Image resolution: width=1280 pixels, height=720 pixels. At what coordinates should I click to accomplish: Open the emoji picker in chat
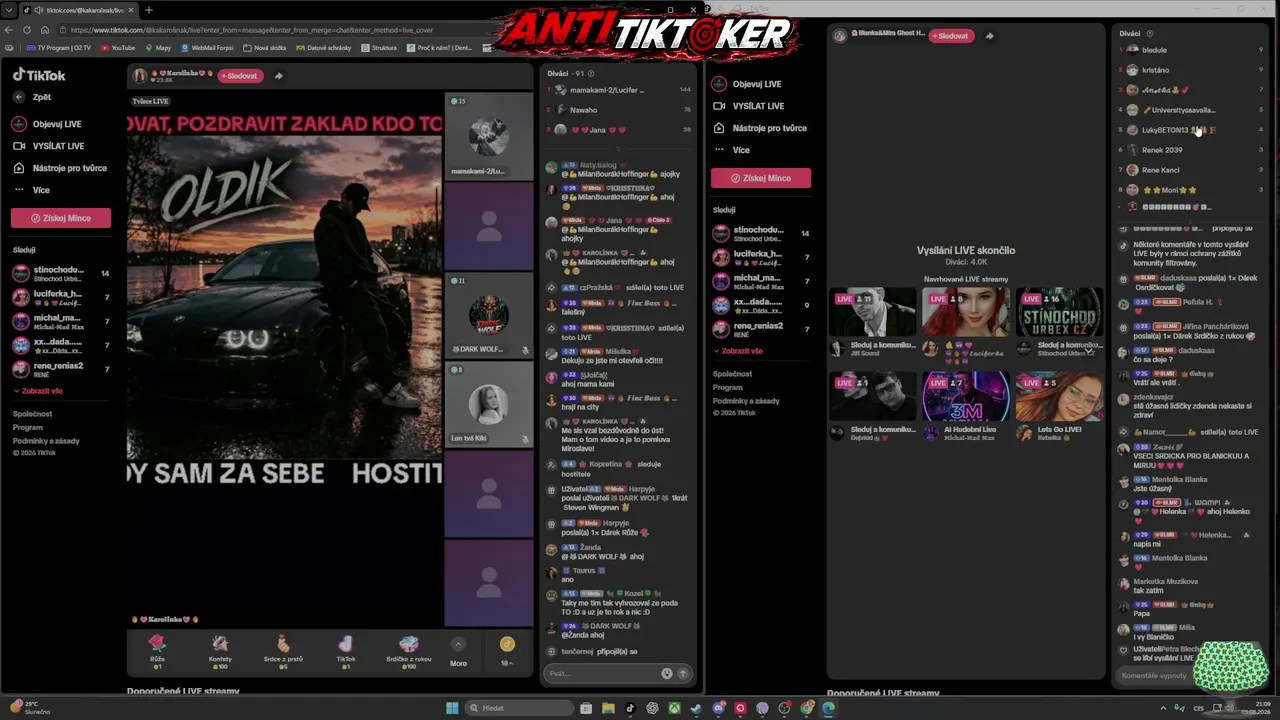(667, 673)
